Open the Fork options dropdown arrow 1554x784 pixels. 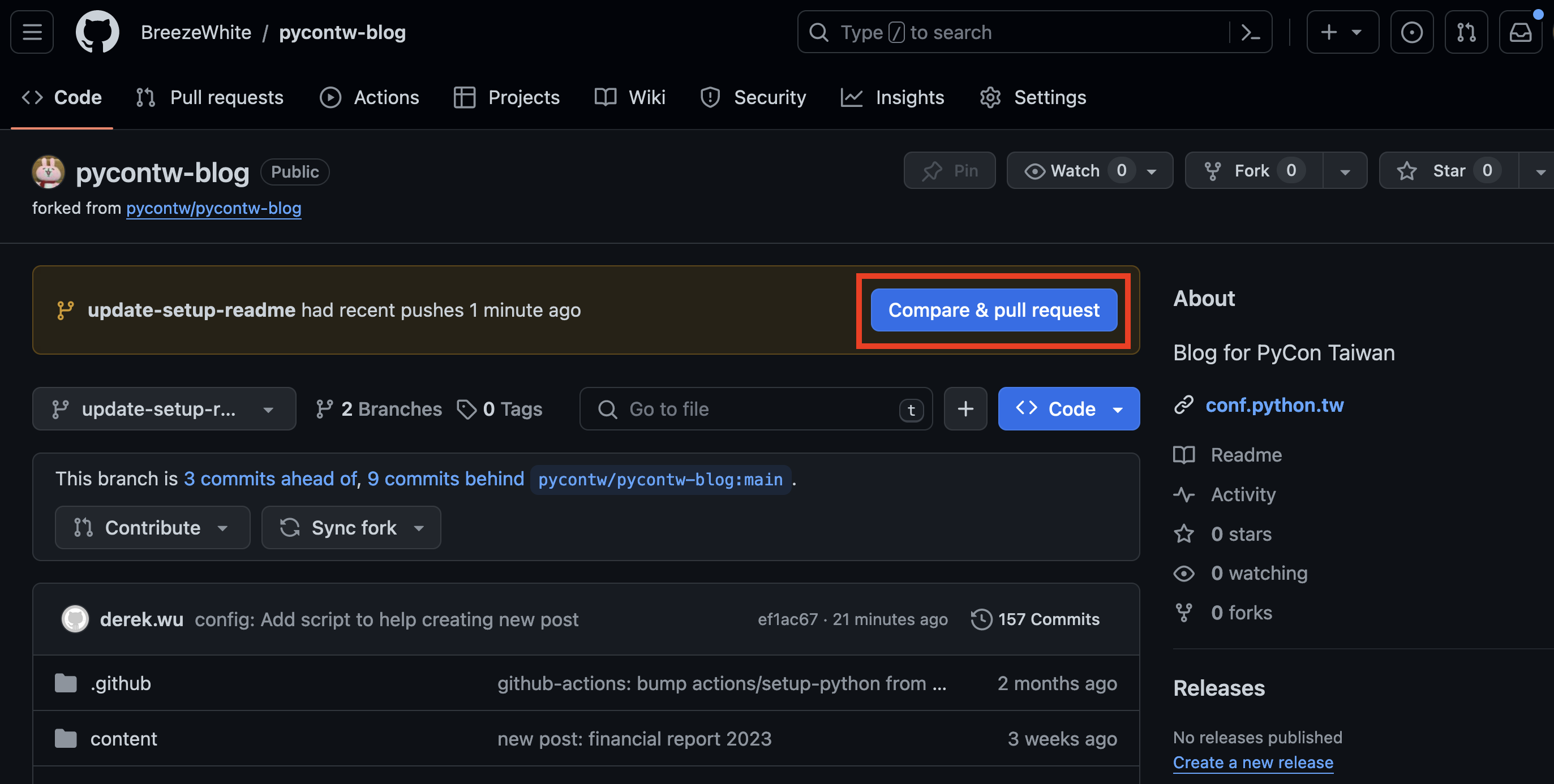tap(1345, 171)
